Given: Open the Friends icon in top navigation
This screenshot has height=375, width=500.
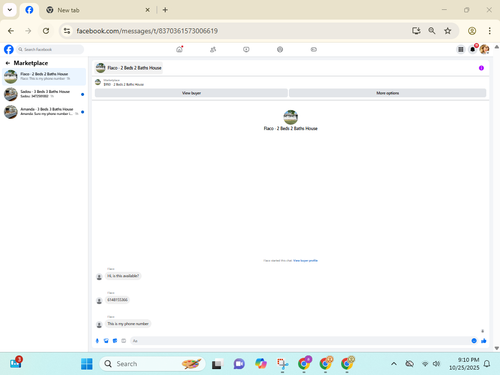Looking at the screenshot, I should [213, 49].
